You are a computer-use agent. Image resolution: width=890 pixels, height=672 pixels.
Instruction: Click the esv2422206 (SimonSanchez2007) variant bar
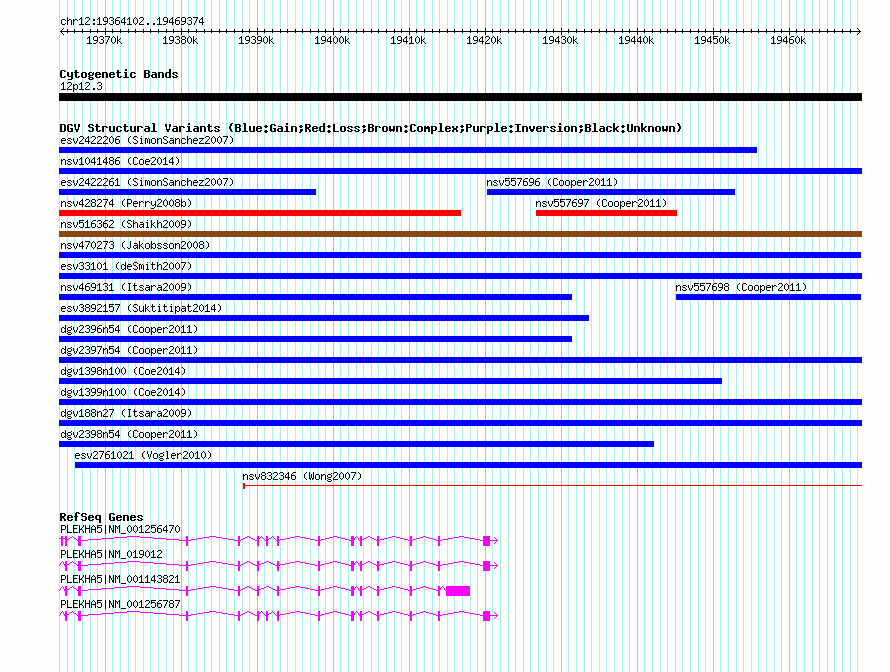408,150
